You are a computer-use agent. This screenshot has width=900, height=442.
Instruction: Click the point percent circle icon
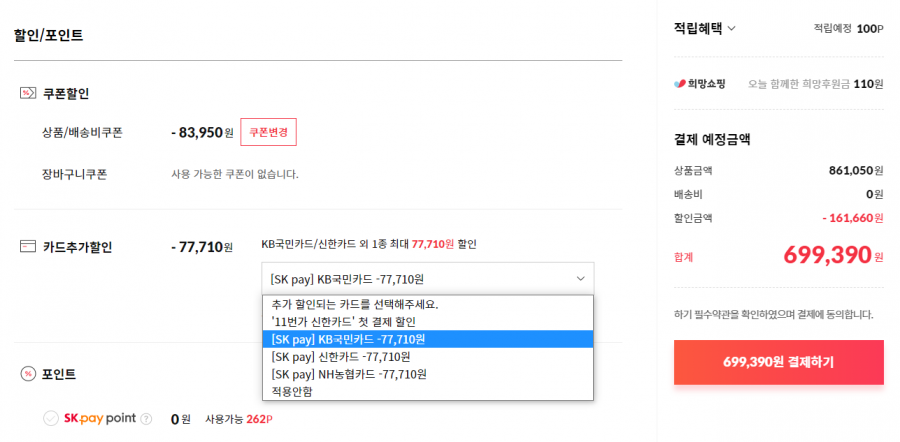point(28,374)
